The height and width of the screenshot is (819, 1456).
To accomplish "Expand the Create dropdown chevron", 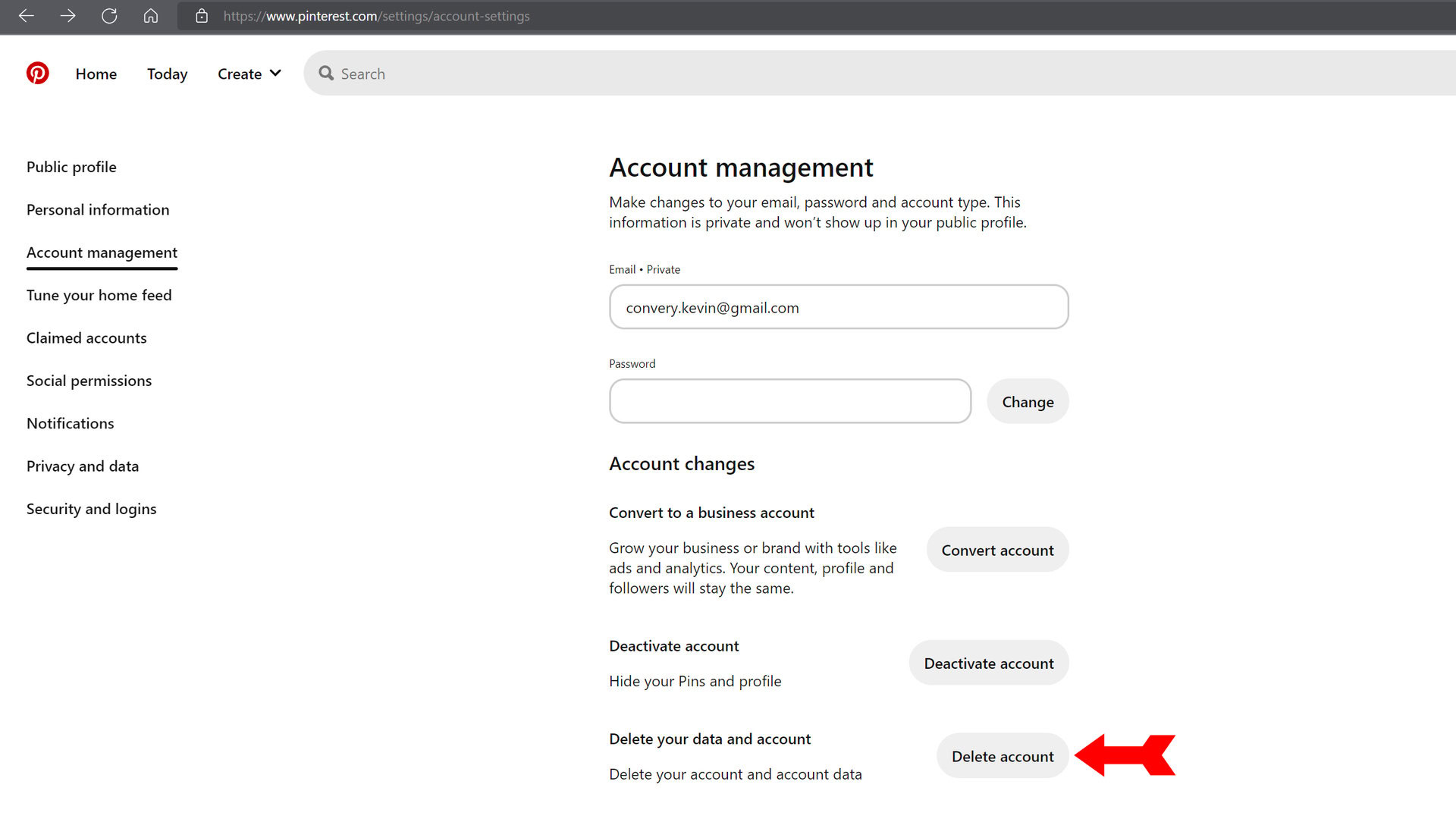I will (x=275, y=74).
